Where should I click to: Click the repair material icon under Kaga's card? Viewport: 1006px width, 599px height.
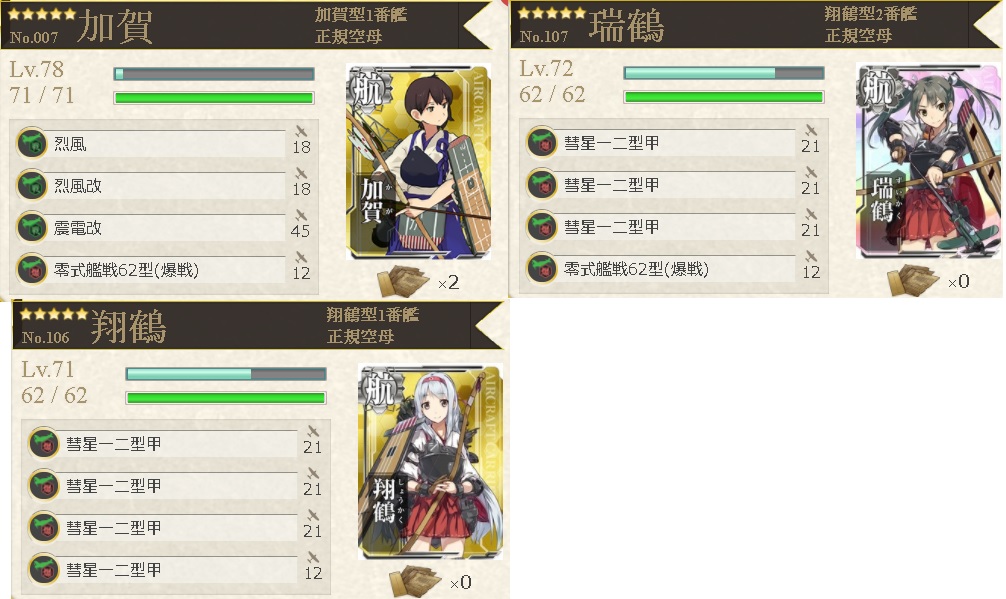pyautogui.click(x=402, y=281)
